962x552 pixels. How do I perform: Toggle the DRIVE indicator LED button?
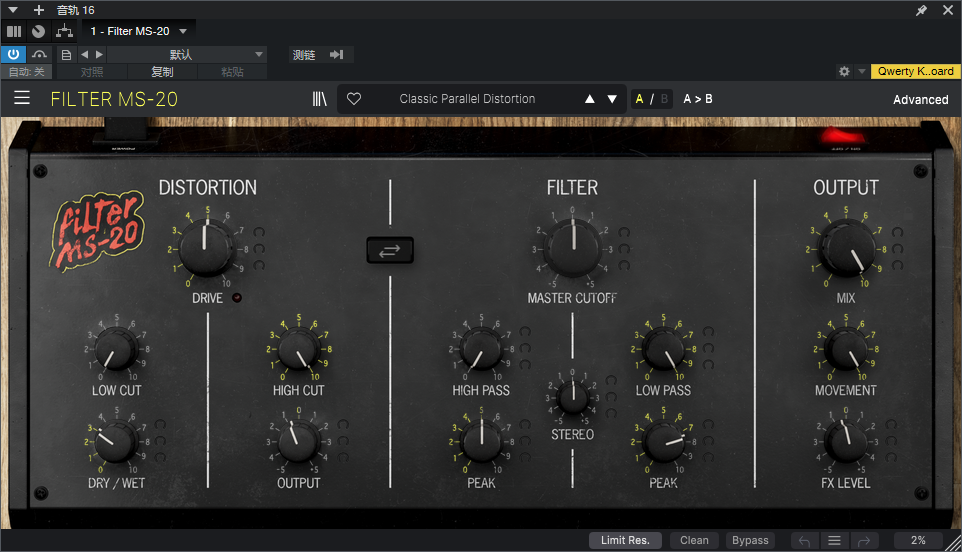pos(237,297)
